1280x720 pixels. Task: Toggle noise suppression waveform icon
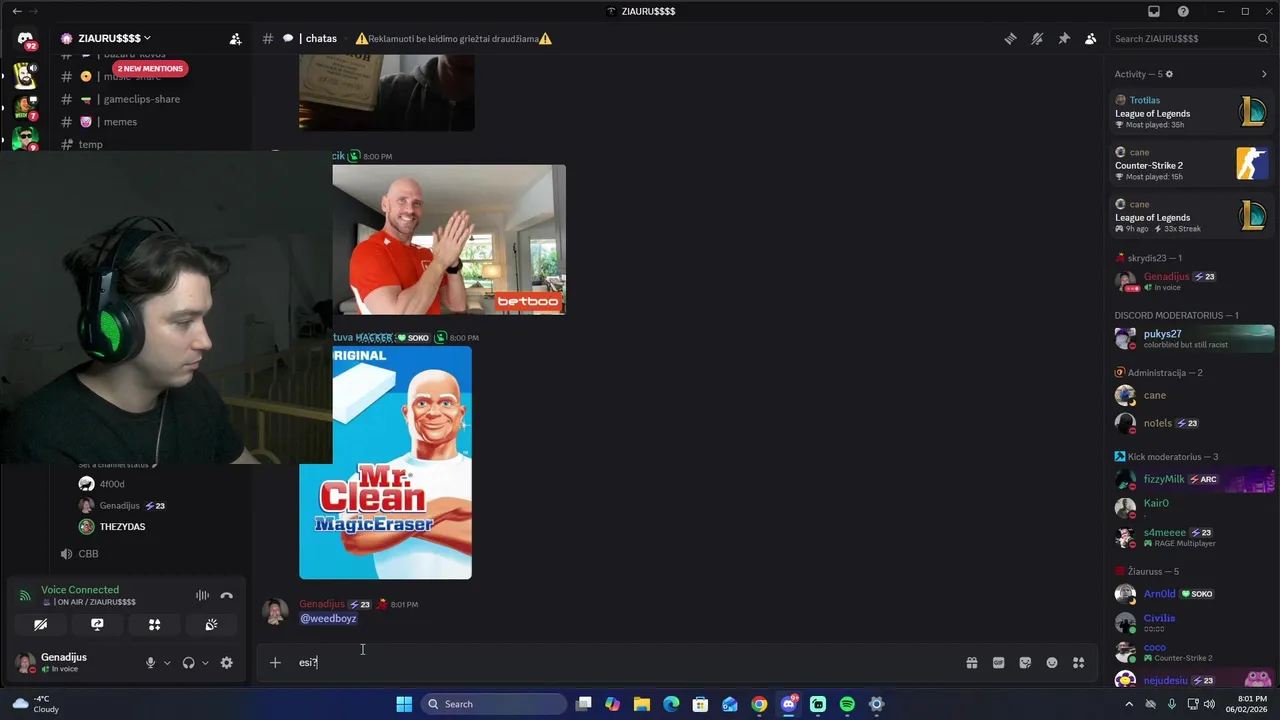coord(202,595)
